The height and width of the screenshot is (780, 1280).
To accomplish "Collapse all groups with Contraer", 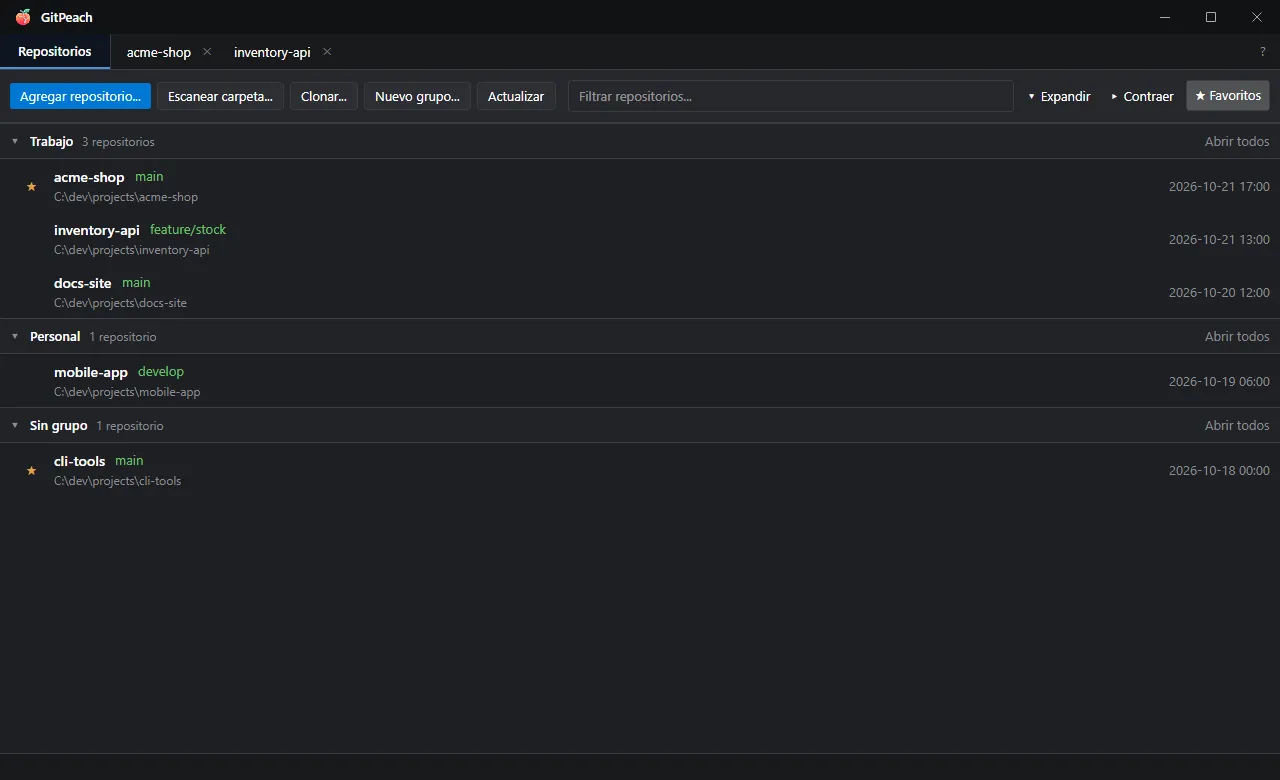I will pos(1142,96).
